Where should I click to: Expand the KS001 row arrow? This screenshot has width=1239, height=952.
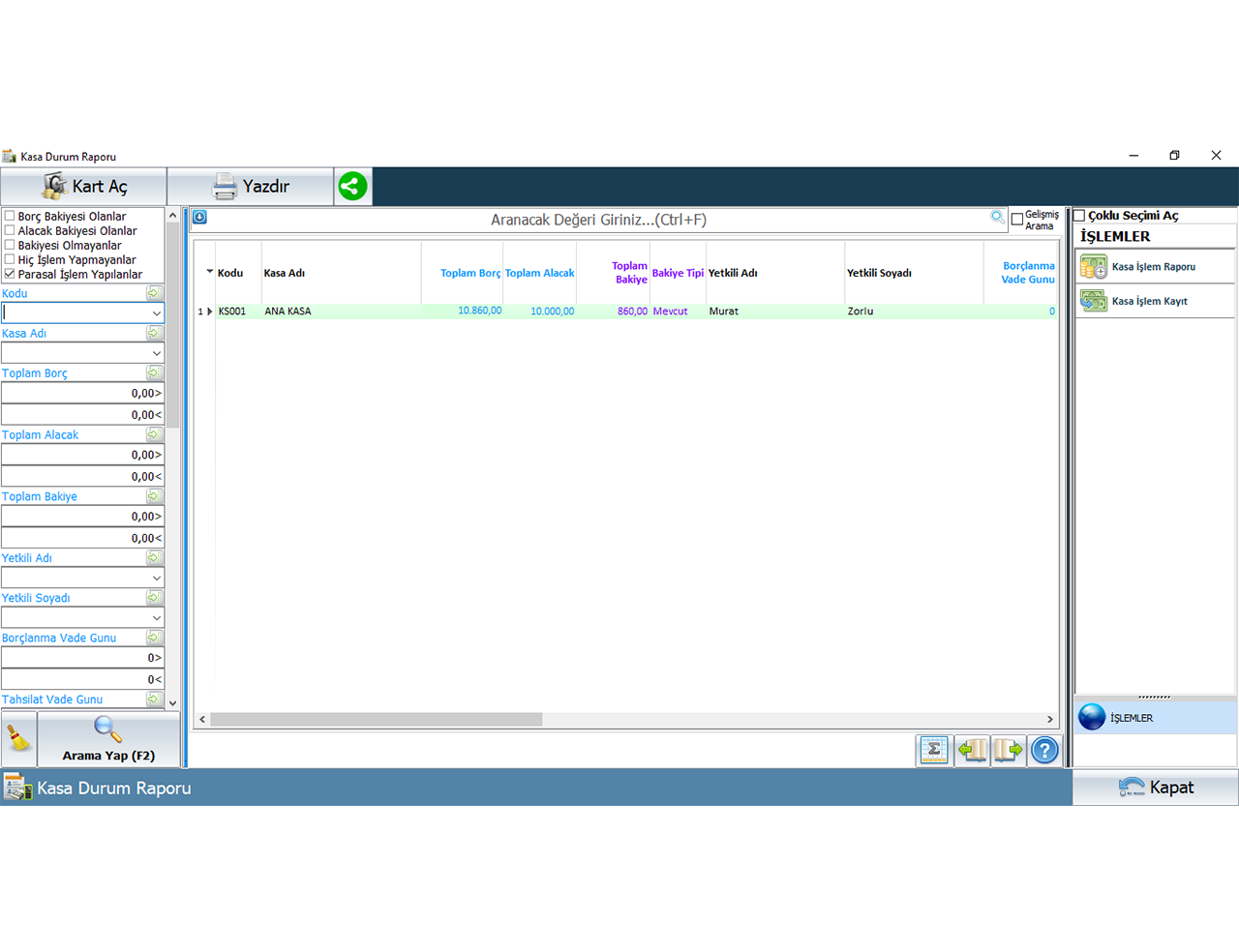point(210,312)
